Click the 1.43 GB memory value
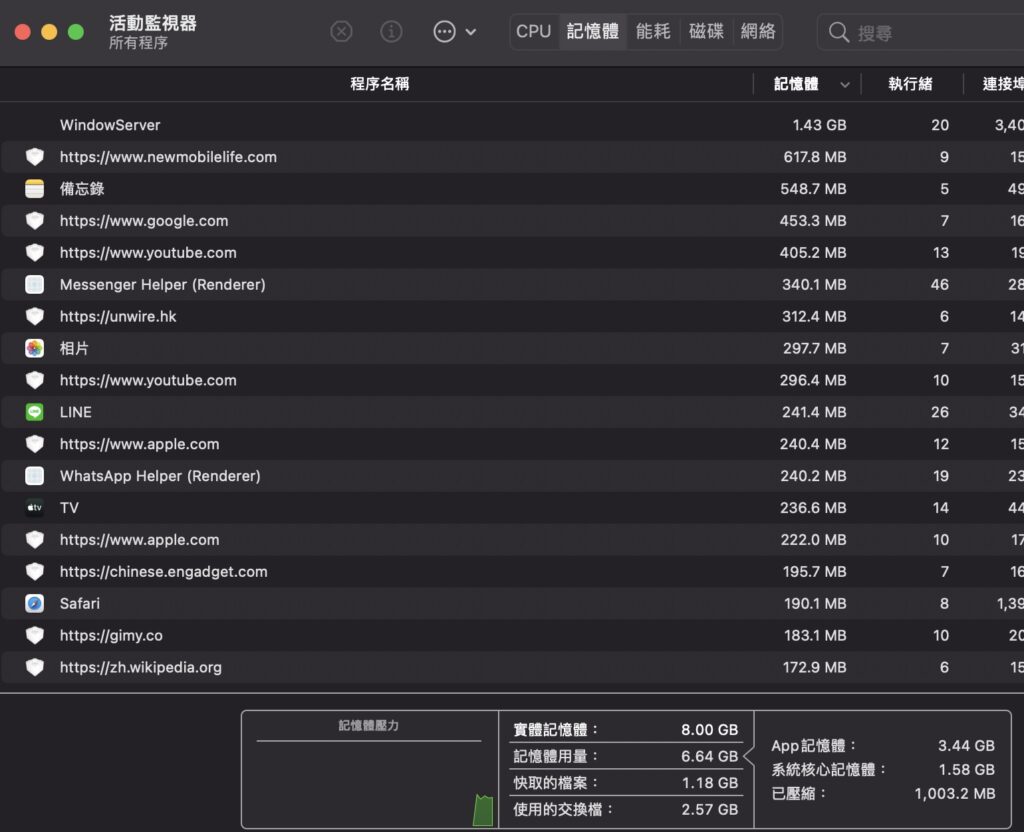The height and width of the screenshot is (832, 1024). tap(819, 125)
